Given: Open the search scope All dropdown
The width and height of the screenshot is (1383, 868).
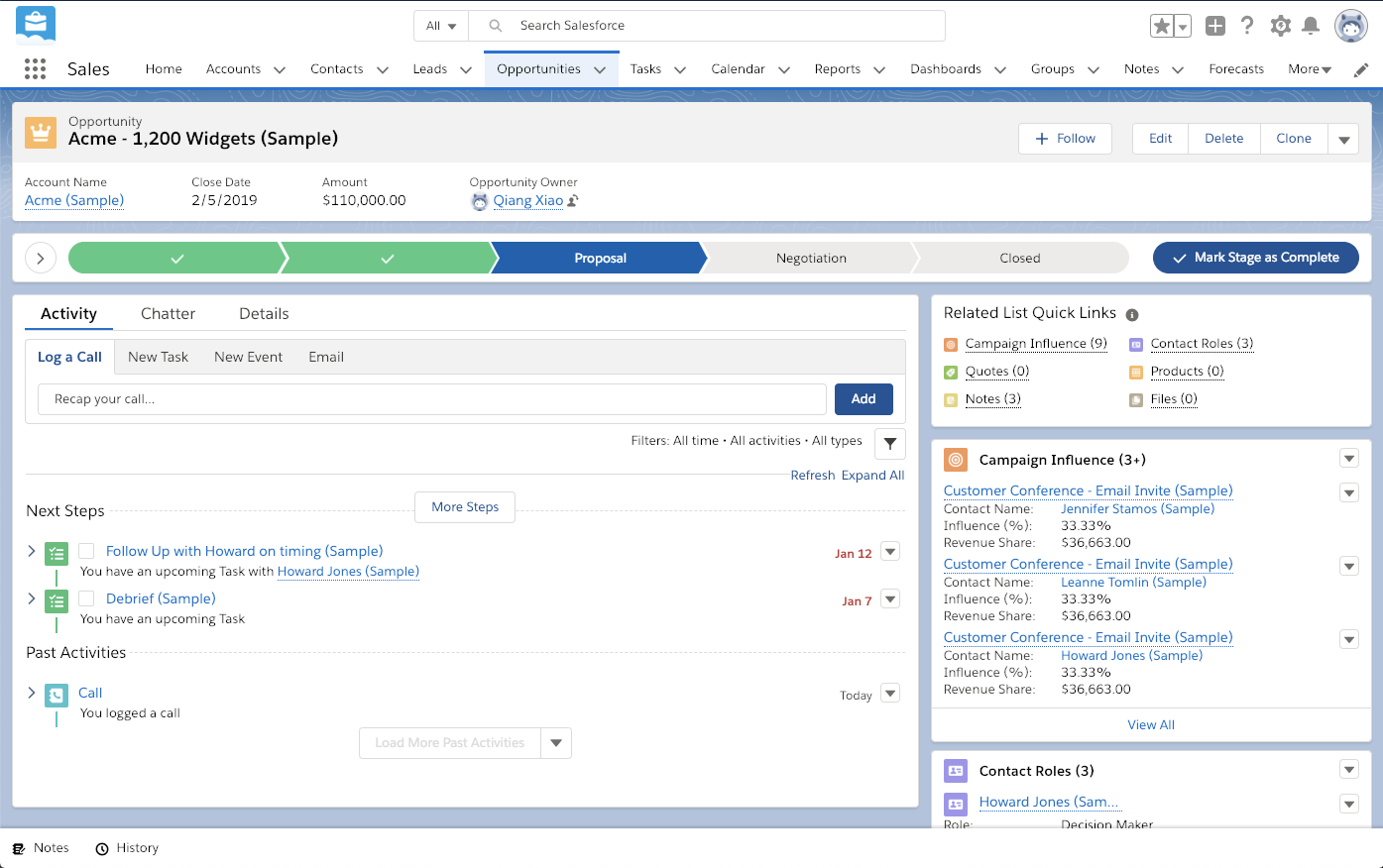Looking at the screenshot, I should click(441, 26).
